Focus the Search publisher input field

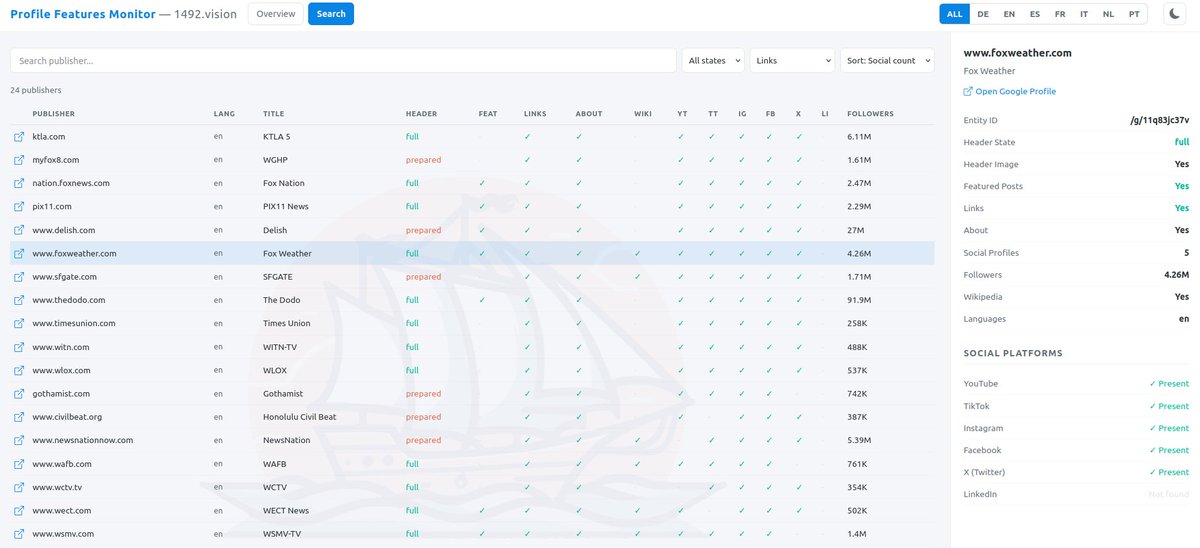[343, 60]
